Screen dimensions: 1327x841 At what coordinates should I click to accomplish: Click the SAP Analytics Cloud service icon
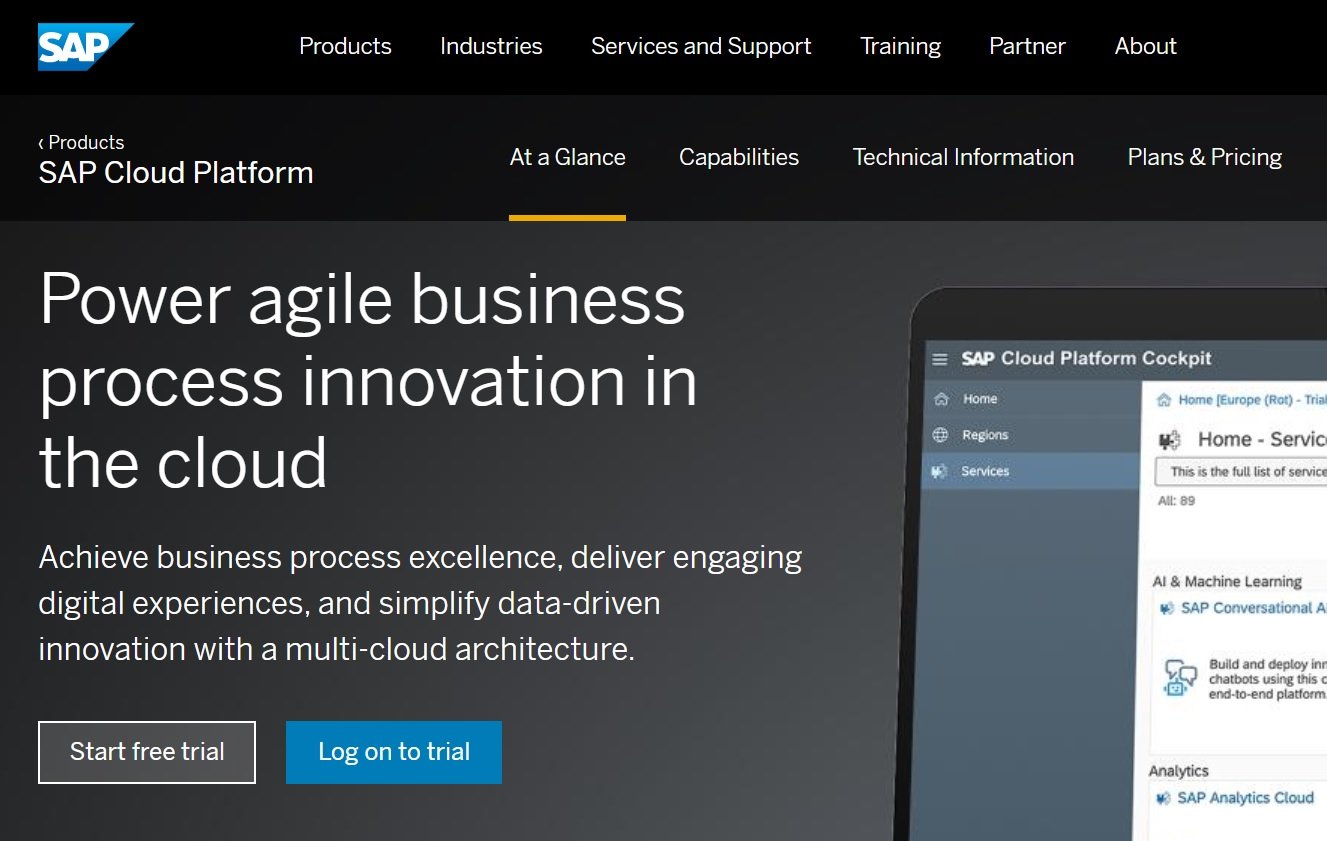1163,798
